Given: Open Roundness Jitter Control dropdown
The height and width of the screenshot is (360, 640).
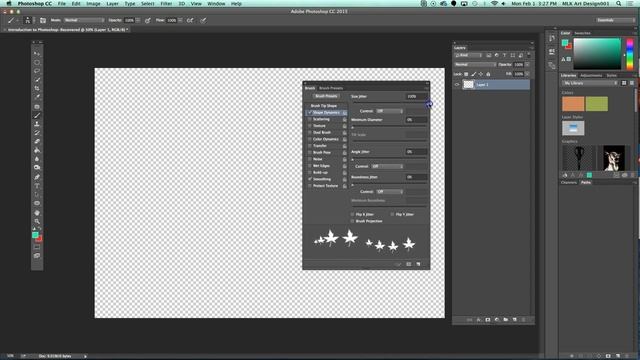Looking at the screenshot, I should [x=389, y=191].
